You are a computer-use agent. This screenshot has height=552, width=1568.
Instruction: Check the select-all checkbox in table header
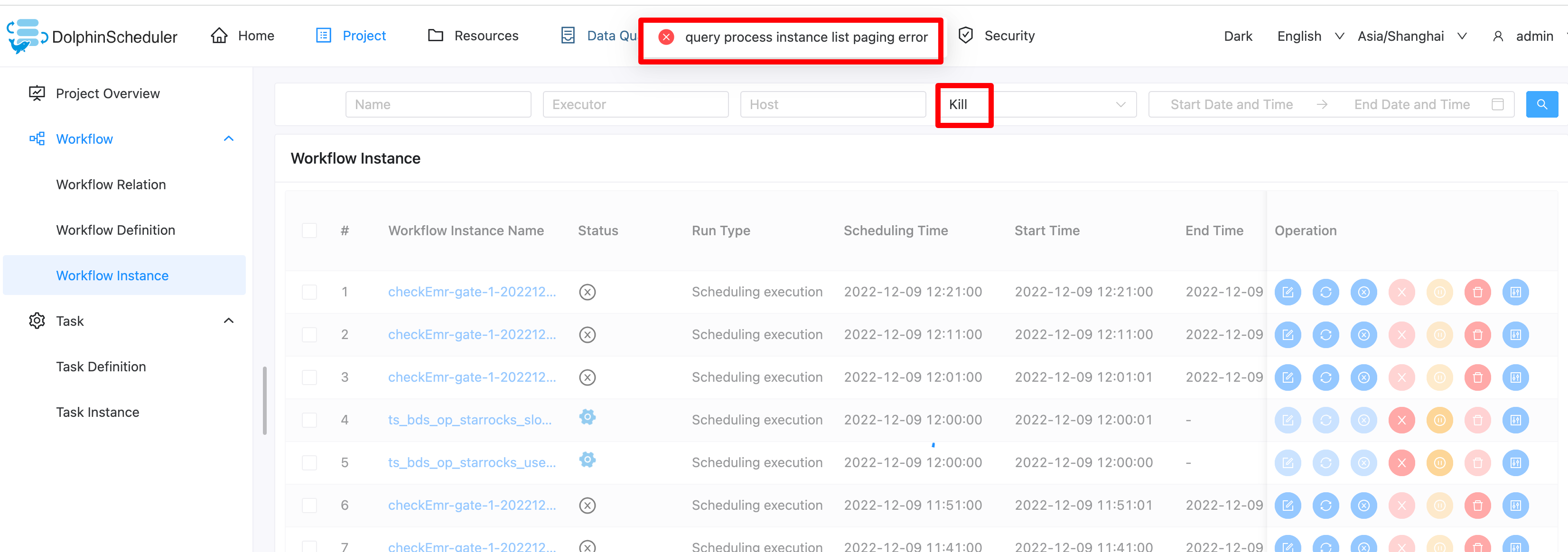(310, 230)
